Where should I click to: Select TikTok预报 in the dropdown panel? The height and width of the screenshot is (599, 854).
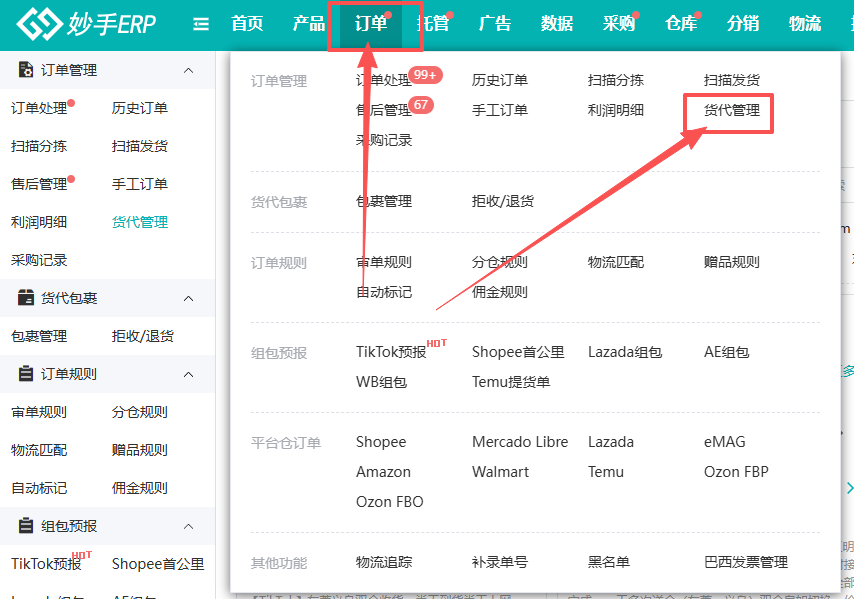coord(391,352)
